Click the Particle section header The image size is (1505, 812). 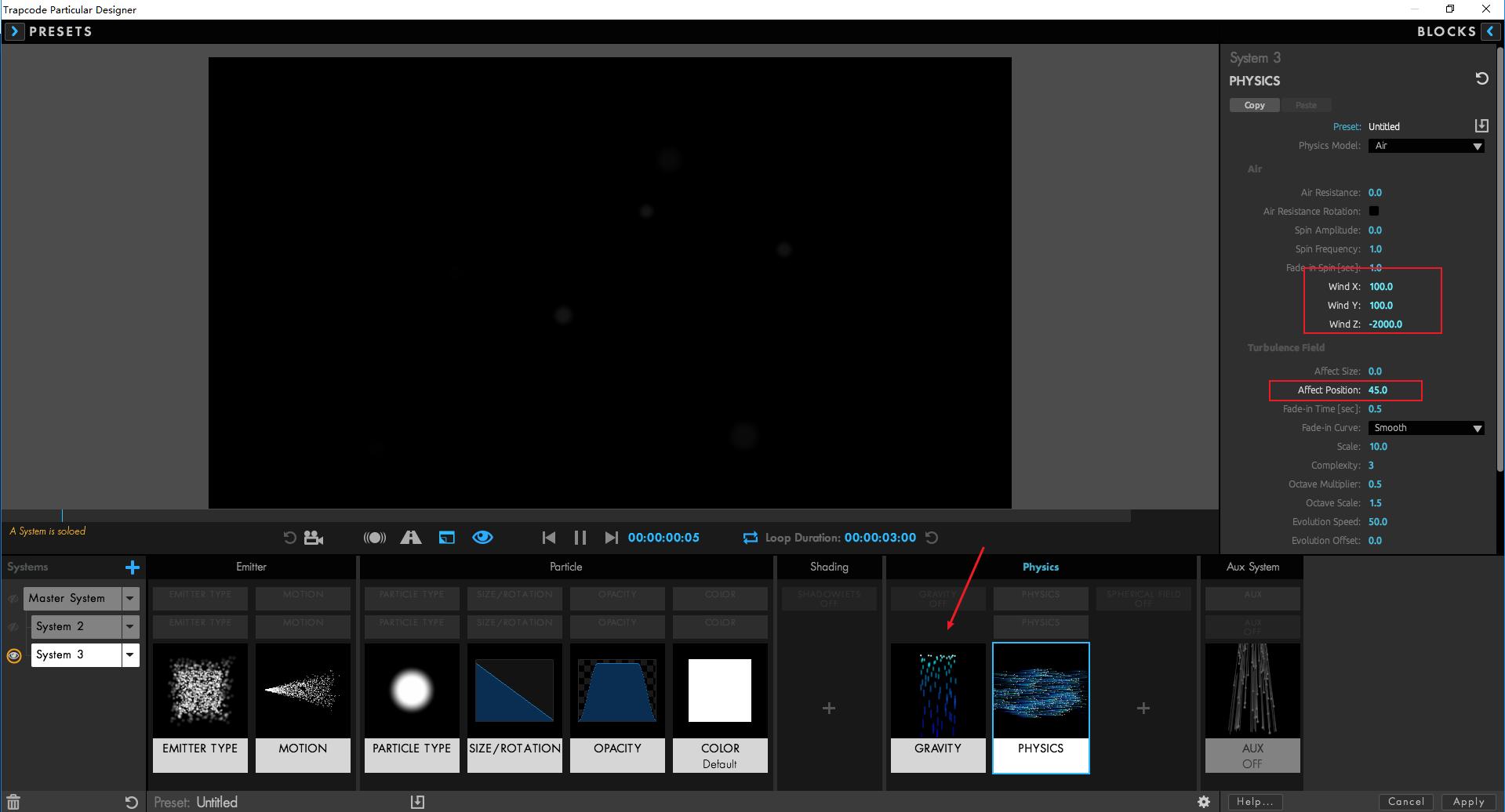[x=566, y=567]
